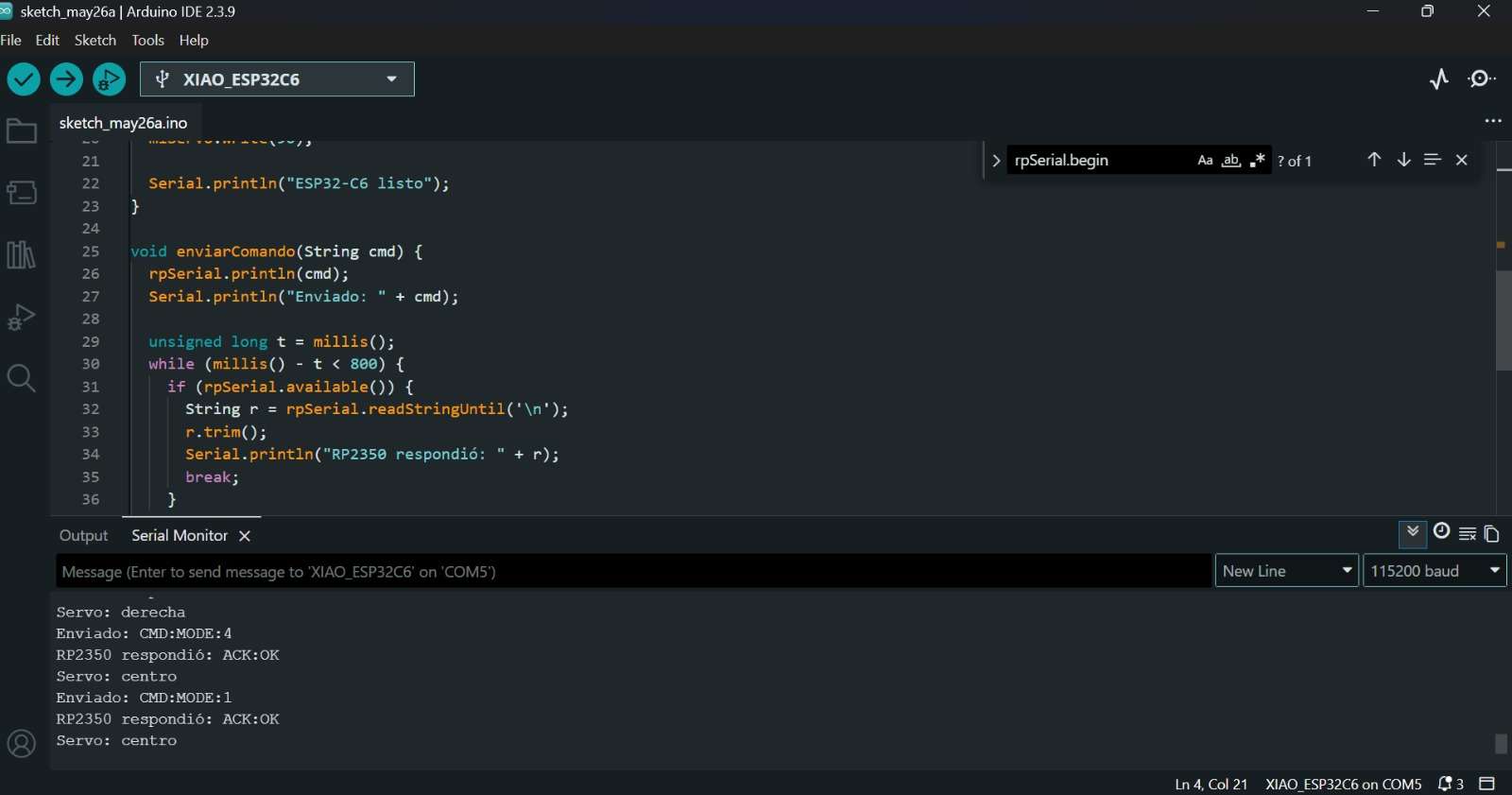Click "Enviado: CMD:MODE:1" in serial output
The height and width of the screenshot is (795, 1512).
144,698
